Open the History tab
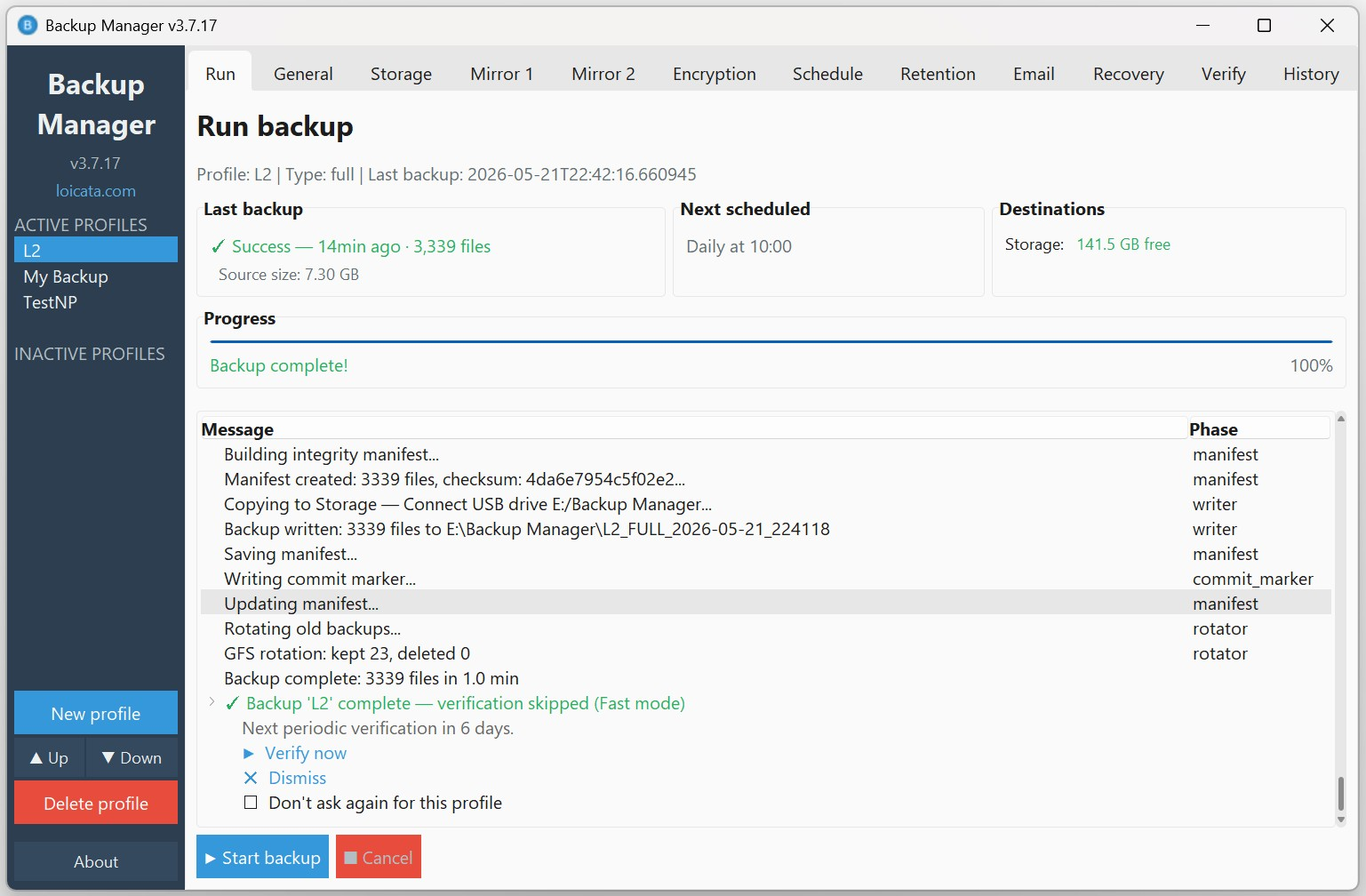The height and width of the screenshot is (896, 1366). click(1311, 74)
